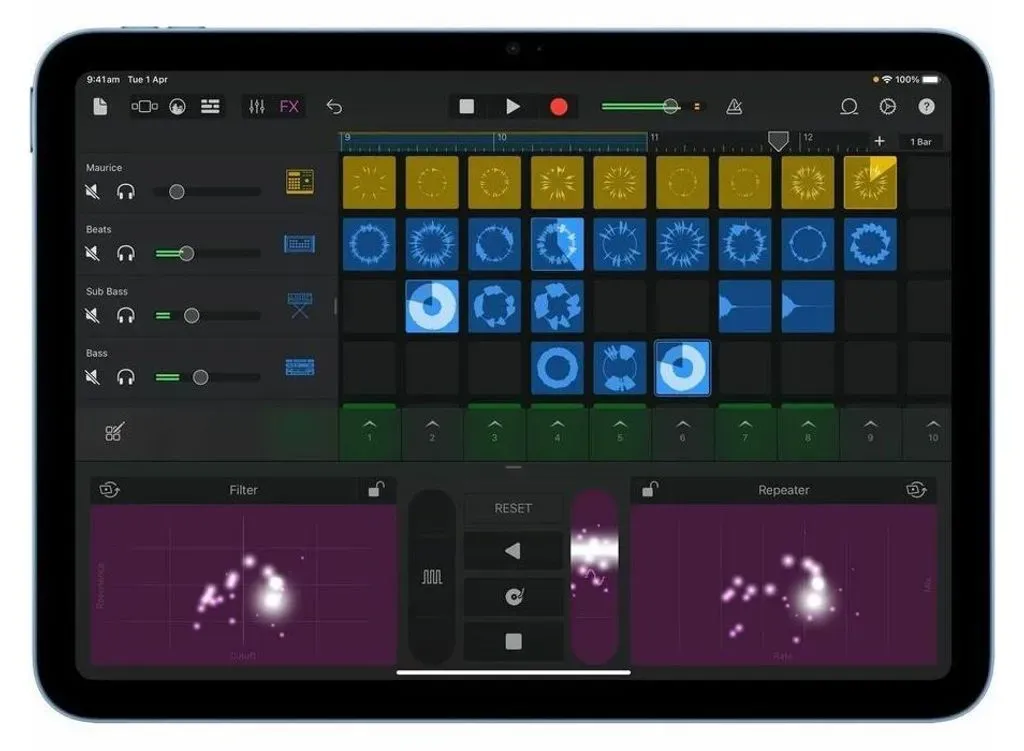Undo the last action
This screenshot has width=1024, height=751.
click(x=334, y=106)
